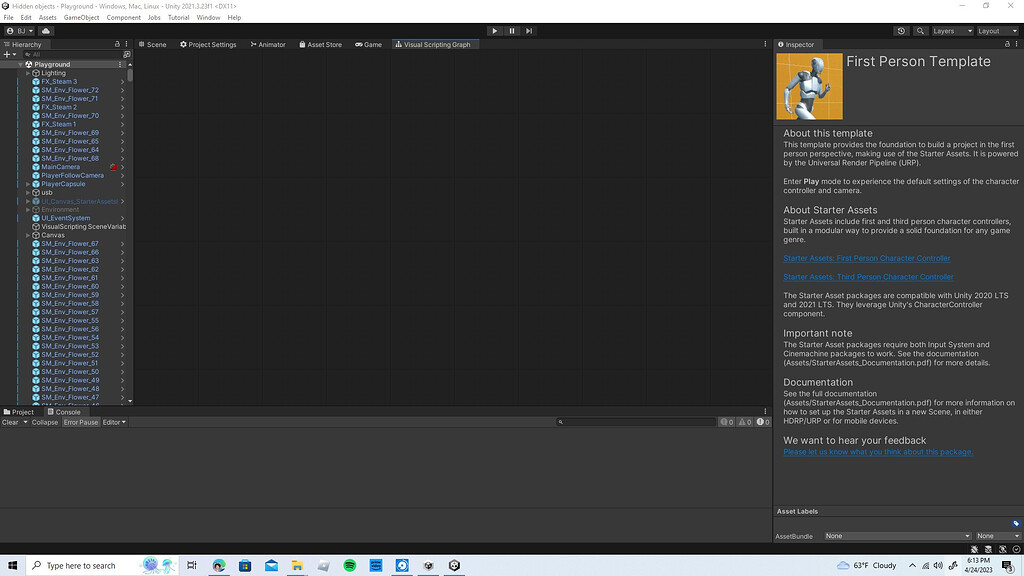The height and width of the screenshot is (576, 1024).
Task: Open the Layout dropdown
Action: [997, 30]
